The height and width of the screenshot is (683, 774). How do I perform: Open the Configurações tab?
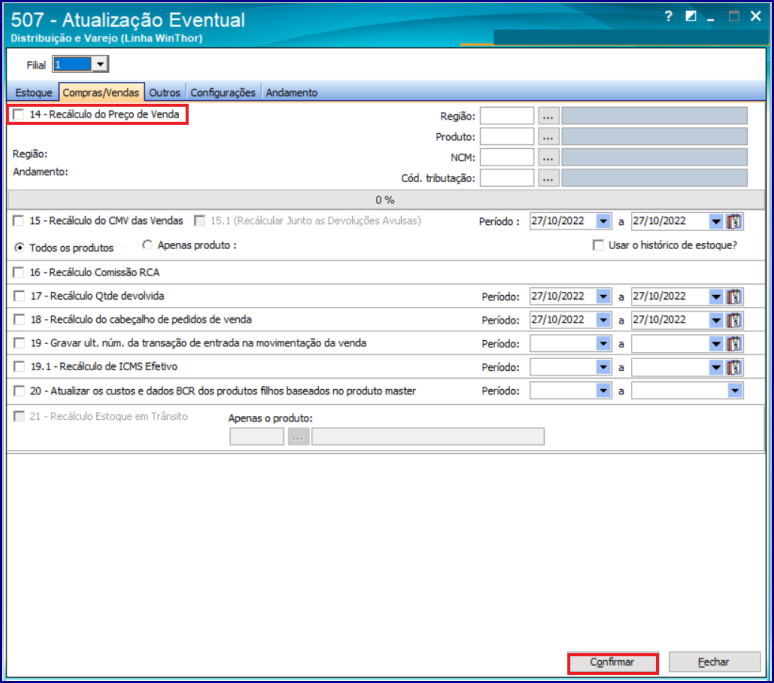pyautogui.click(x=223, y=93)
